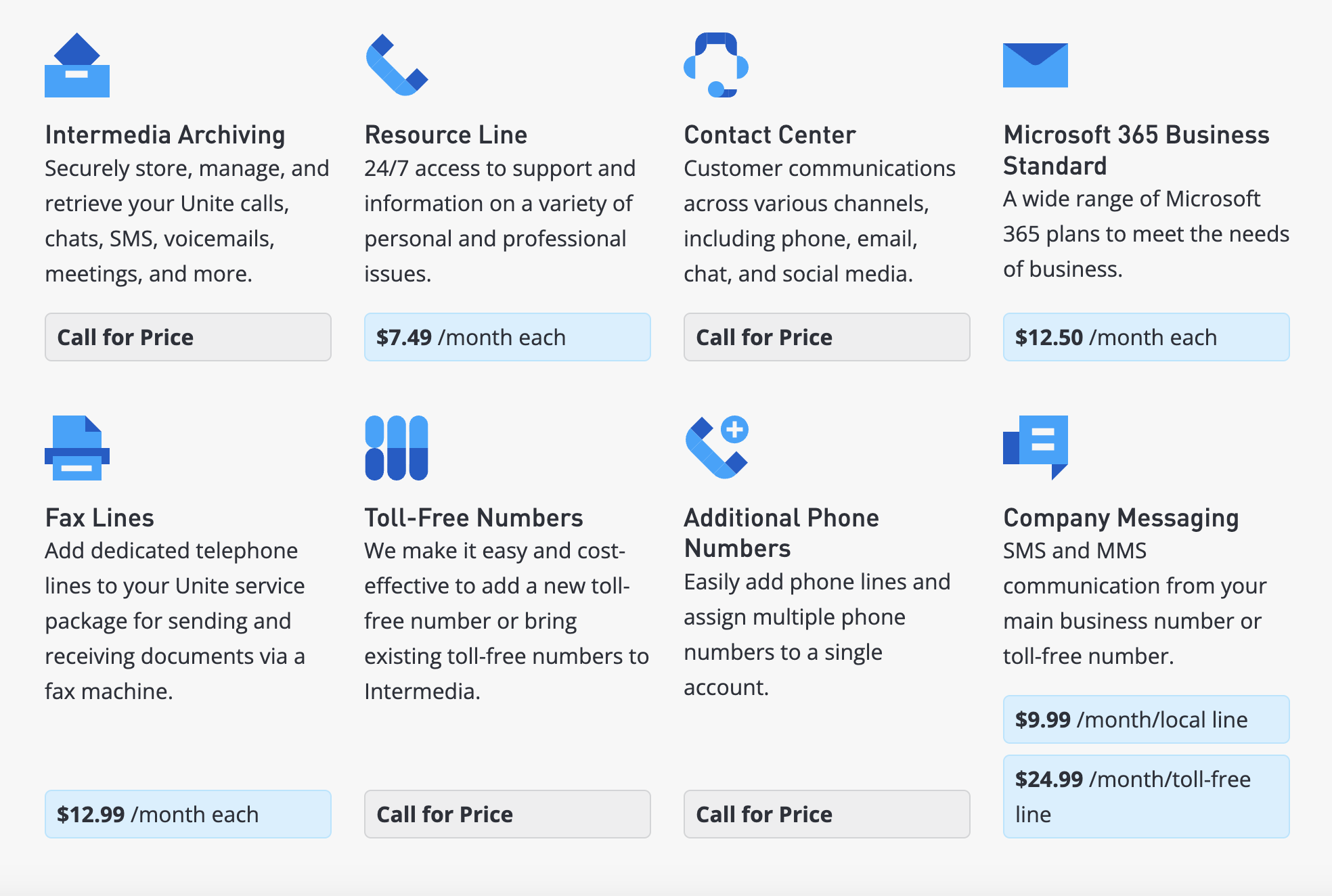
Task: Open the Microsoft 365 envelope icon
Action: (x=1034, y=66)
